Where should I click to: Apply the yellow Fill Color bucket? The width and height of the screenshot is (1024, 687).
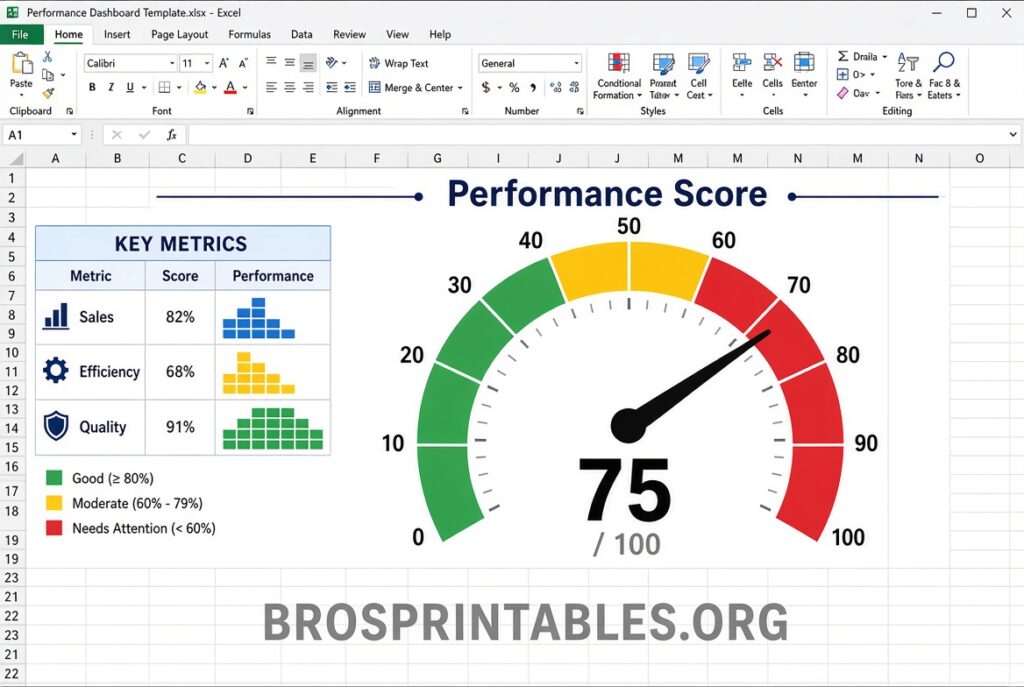pyautogui.click(x=200, y=87)
